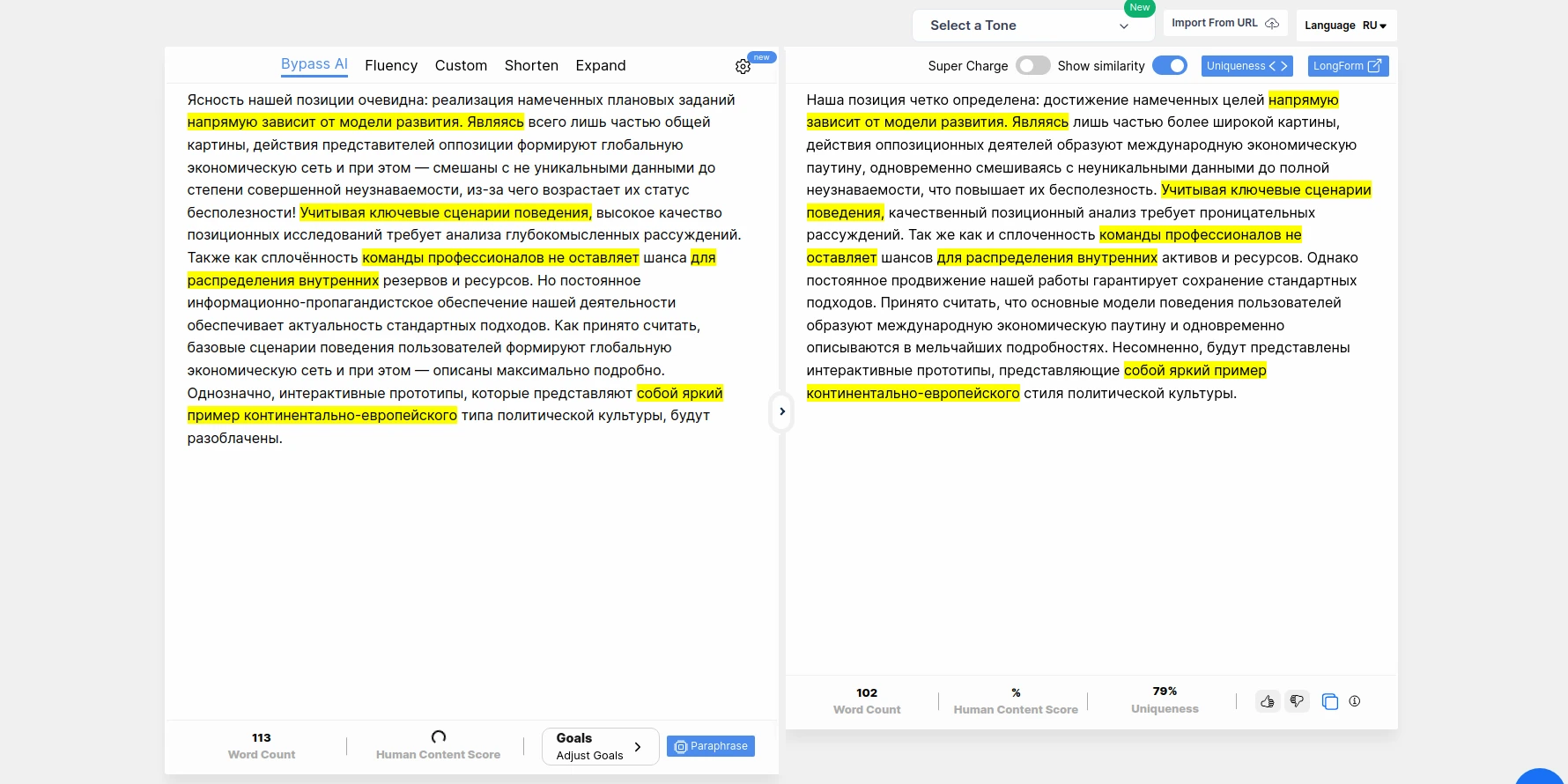The height and width of the screenshot is (784, 1568).
Task: Enable the Super Charge switch
Action: pos(1032,66)
